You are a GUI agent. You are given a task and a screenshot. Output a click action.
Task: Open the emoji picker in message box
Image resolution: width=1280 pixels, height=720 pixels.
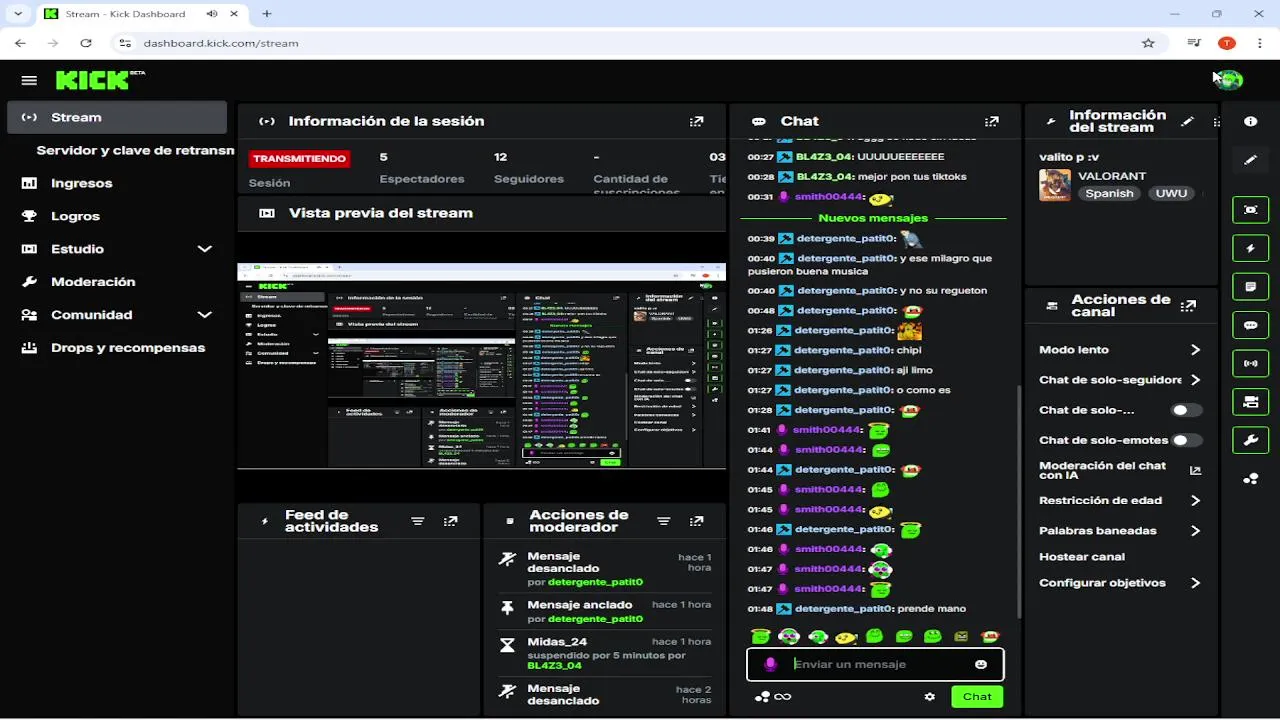click(x=981, y=664)
